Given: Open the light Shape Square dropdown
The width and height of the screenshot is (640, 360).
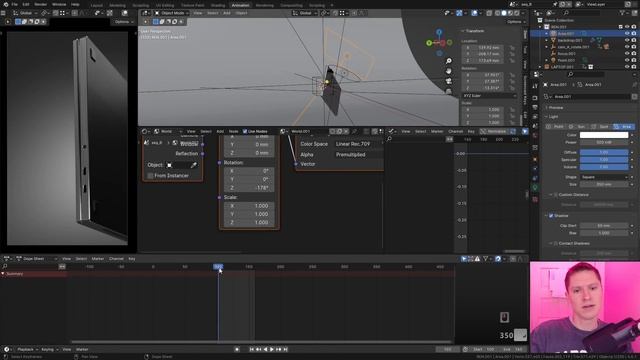Looking at the screenshot, I should pos(604,177).
